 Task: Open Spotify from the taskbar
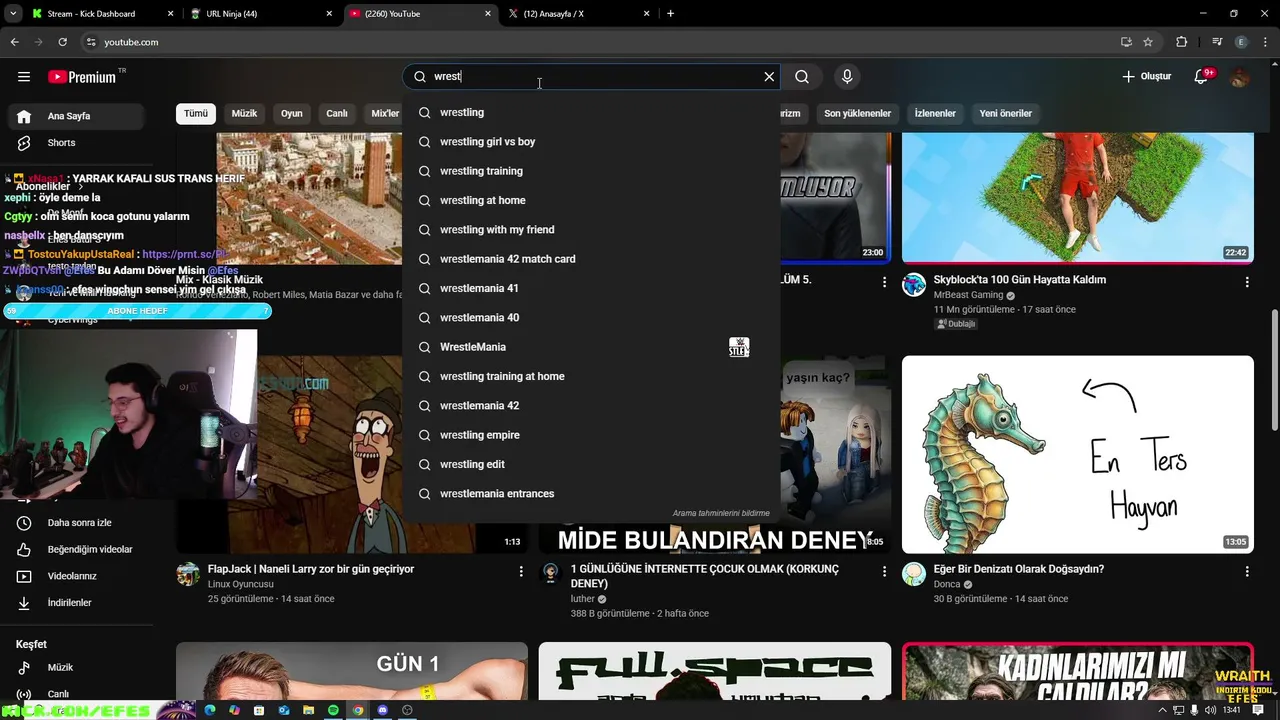(333, 710)
